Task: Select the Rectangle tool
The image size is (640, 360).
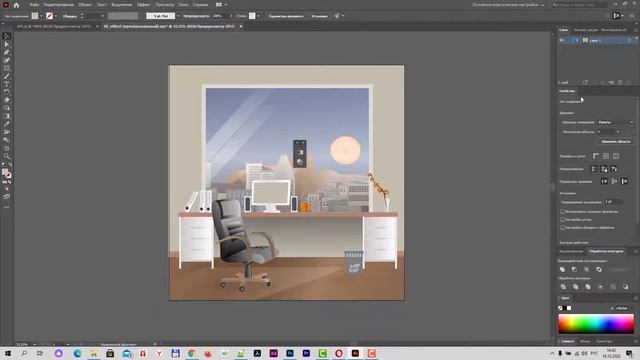Action: point(7,68)
